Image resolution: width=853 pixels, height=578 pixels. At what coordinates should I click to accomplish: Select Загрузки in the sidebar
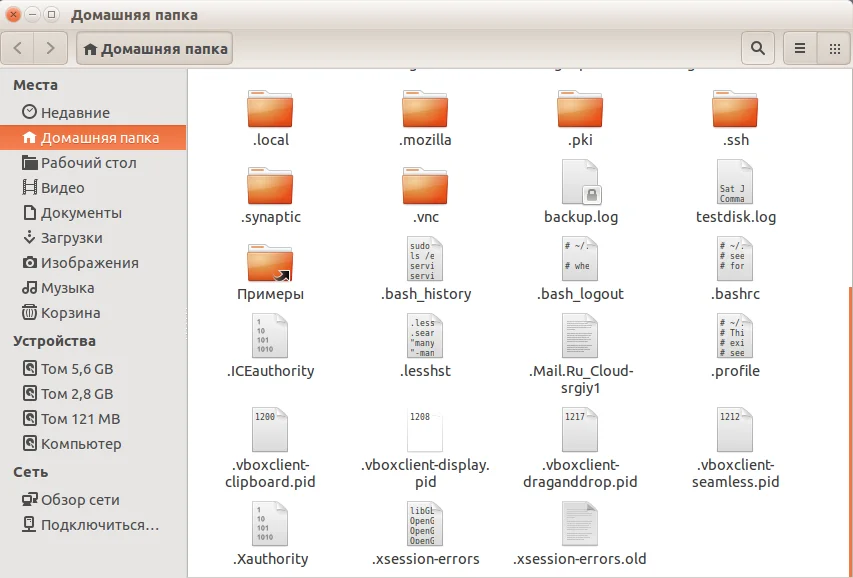72,238
